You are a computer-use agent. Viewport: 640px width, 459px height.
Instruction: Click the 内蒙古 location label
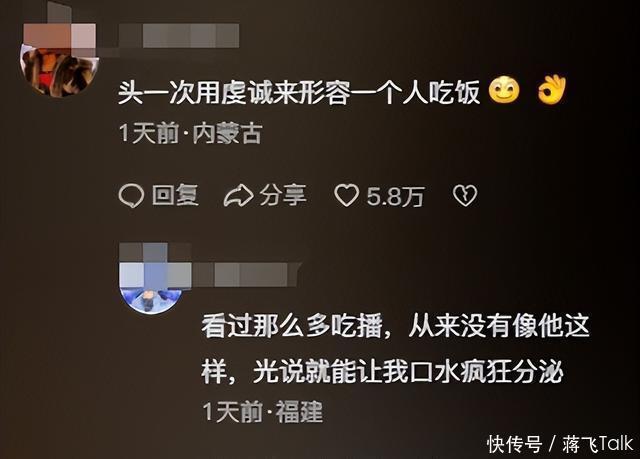227,133
